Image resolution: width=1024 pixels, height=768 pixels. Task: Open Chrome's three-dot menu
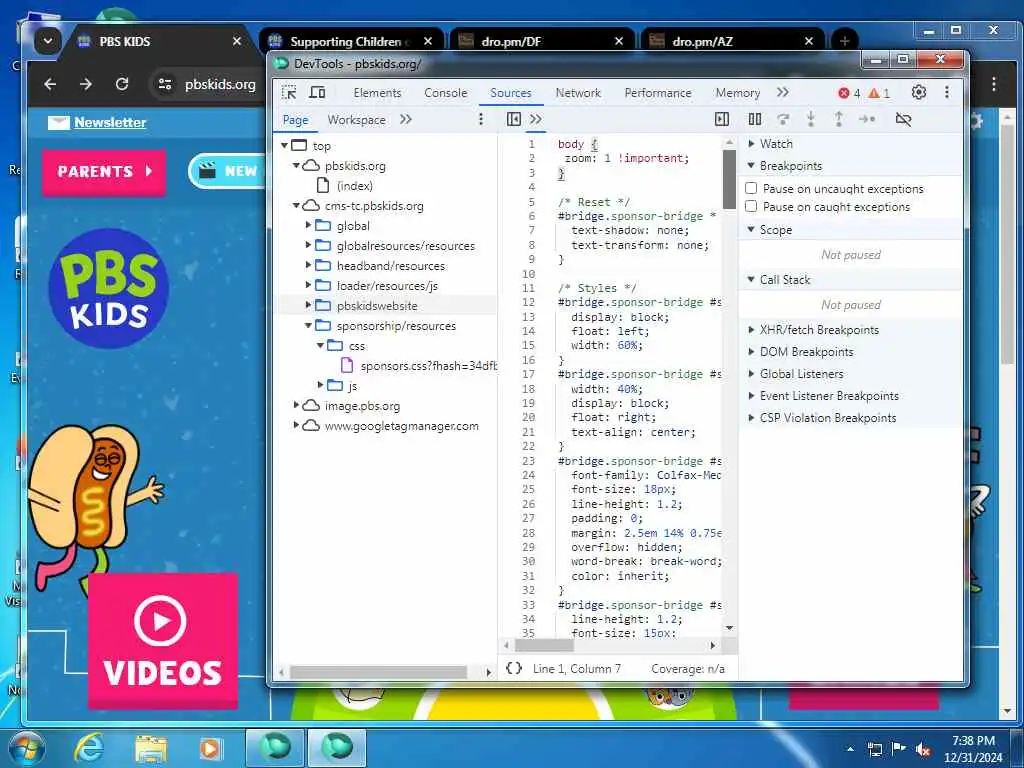(993, 84)
